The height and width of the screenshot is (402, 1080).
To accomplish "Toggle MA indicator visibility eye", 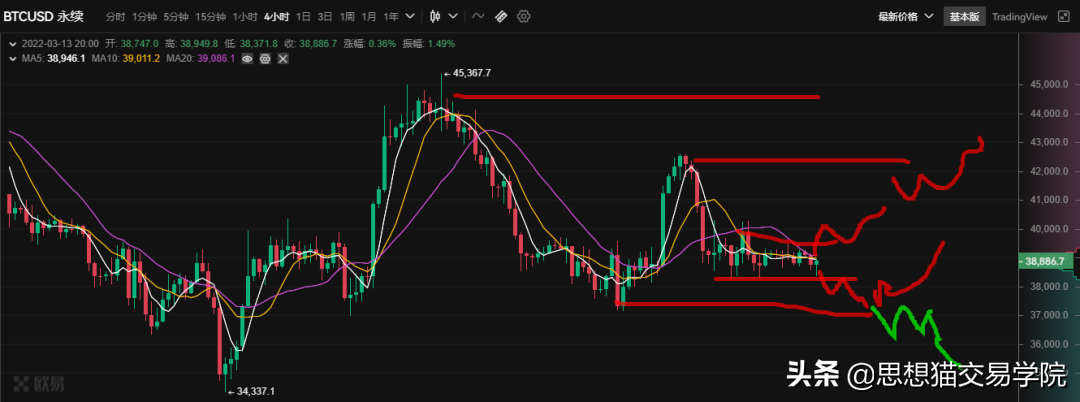I will pyautogui.click(x=247, y=59).
